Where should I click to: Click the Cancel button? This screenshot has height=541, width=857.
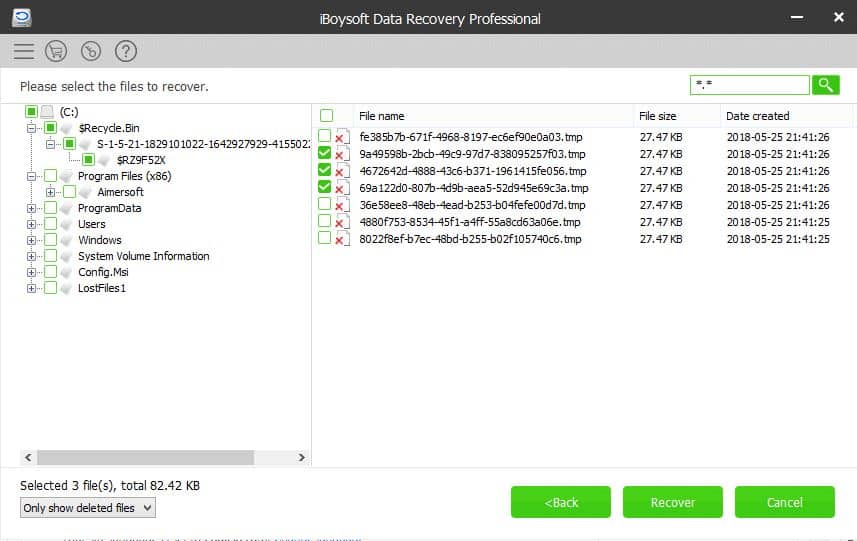click(784, 502)
